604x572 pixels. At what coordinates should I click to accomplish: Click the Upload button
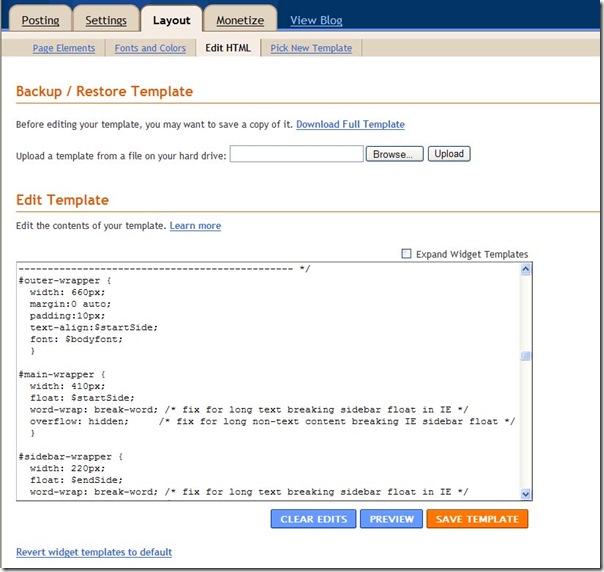449,154
